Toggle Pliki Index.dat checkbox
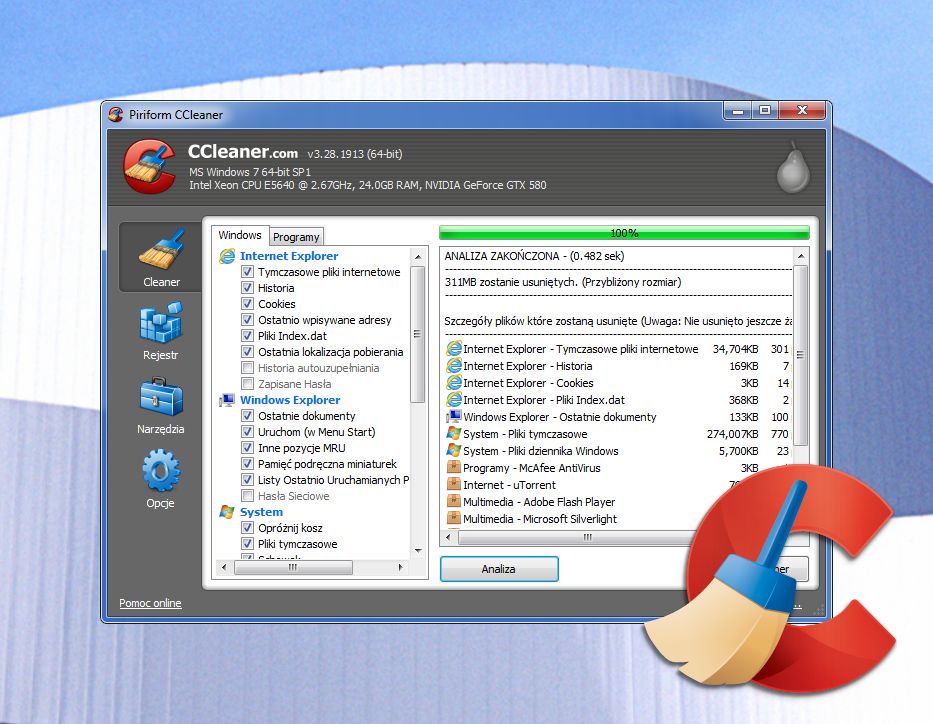 pos(248,336)
